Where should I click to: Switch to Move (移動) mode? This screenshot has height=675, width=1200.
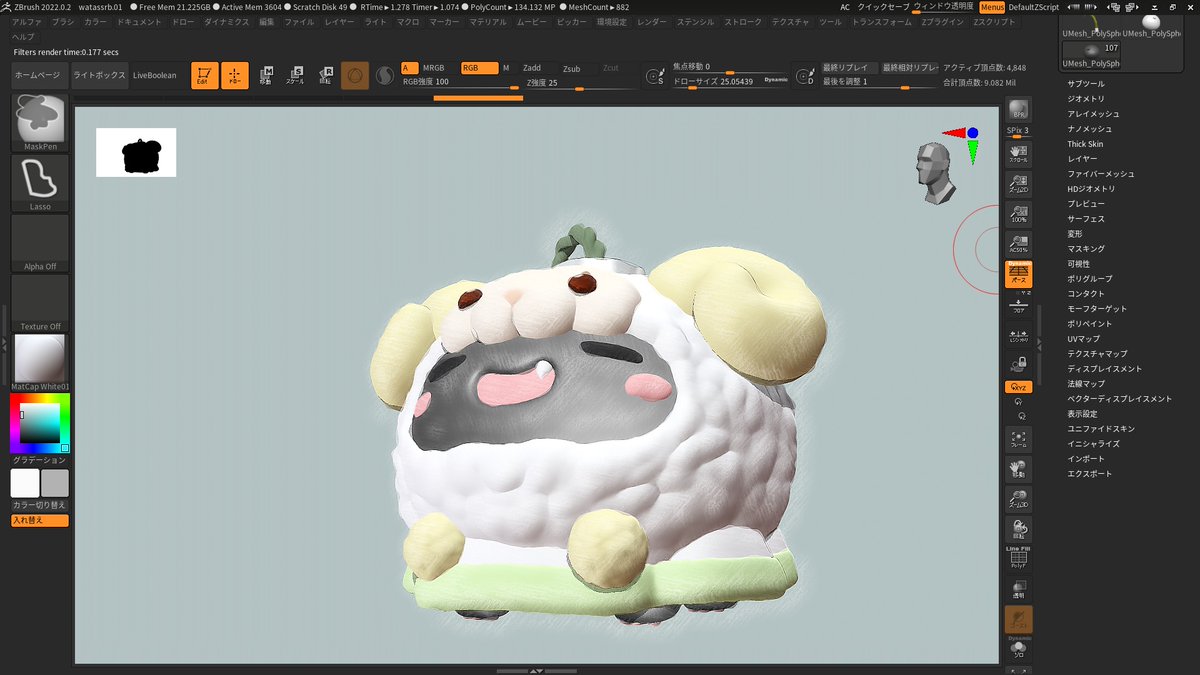266,75
